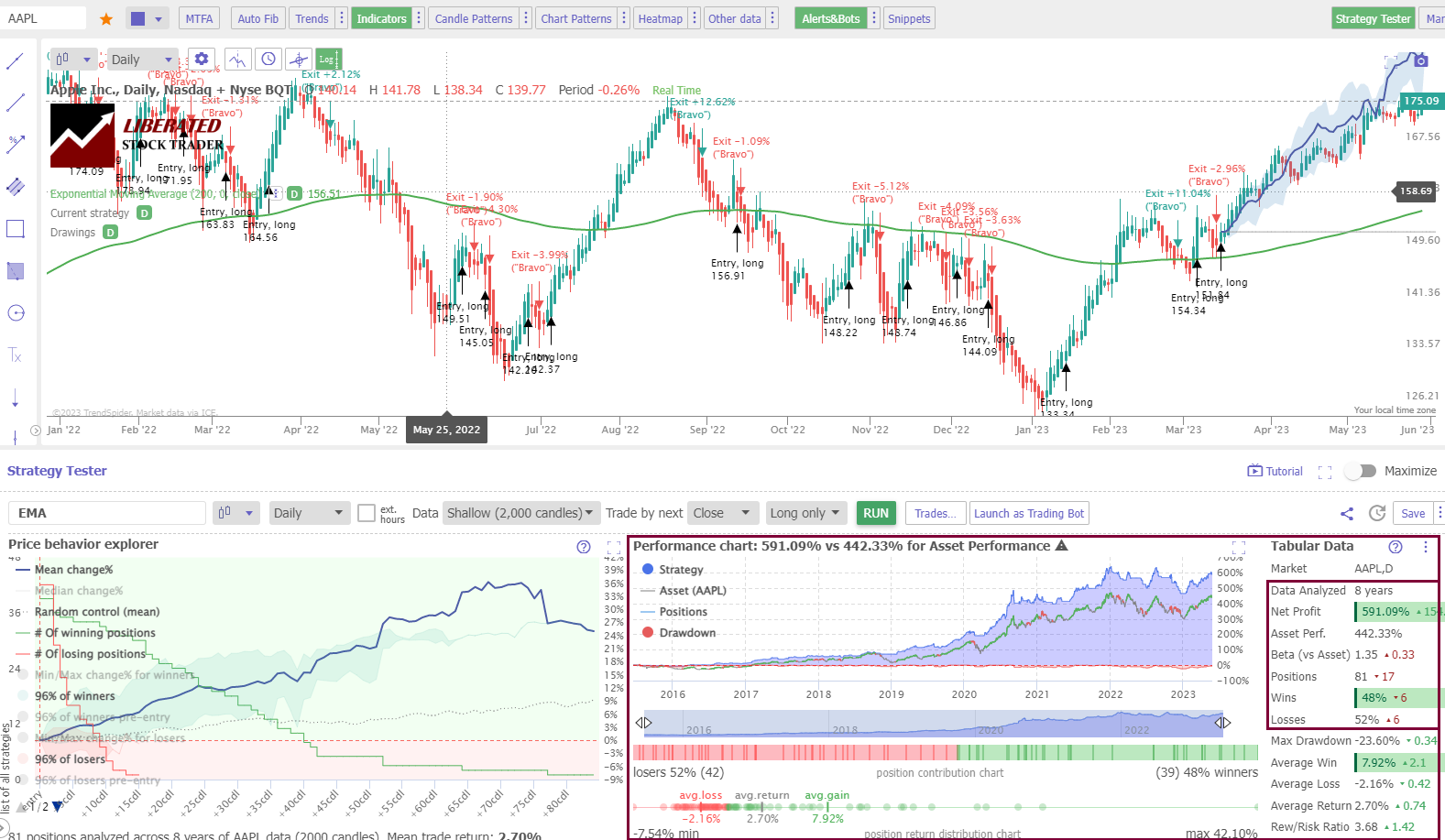Open the color swatch dropdown arrow
Screen dimensions: 1445x840
coord(158,18)
